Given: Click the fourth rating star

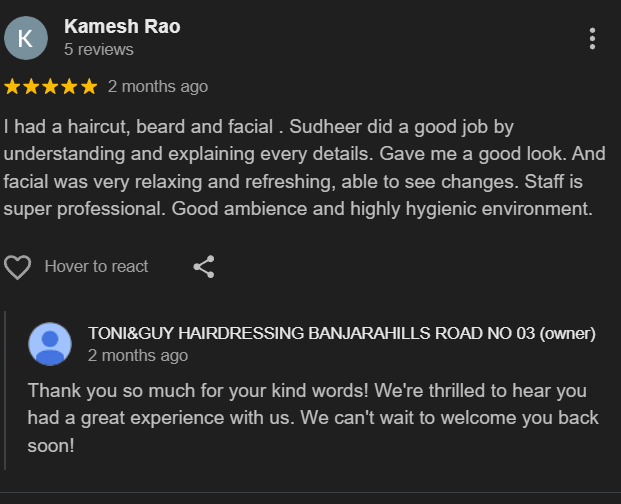Looking at the screenshot, I should (69, 87).
